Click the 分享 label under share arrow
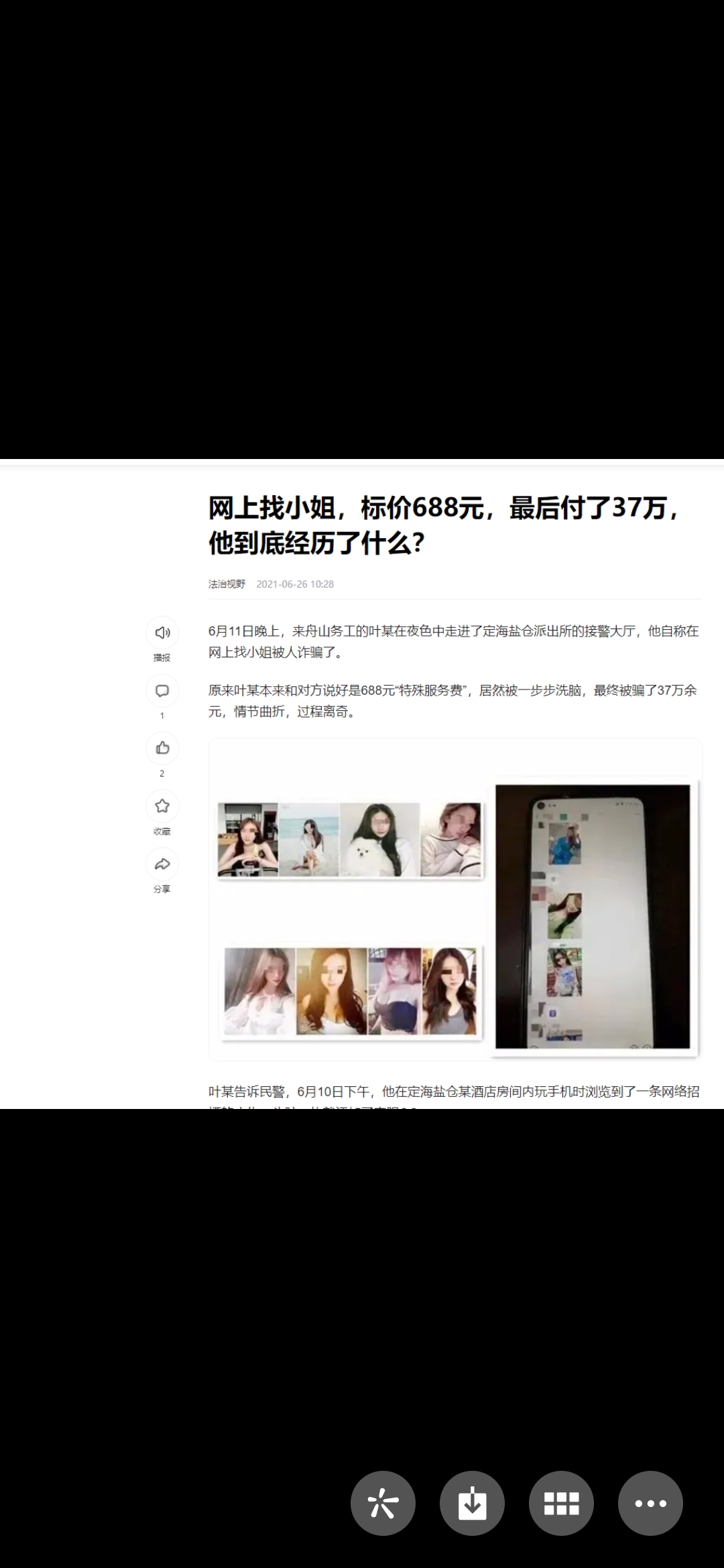The width and height of the screenshot is (724, 1568). point(162,889)
